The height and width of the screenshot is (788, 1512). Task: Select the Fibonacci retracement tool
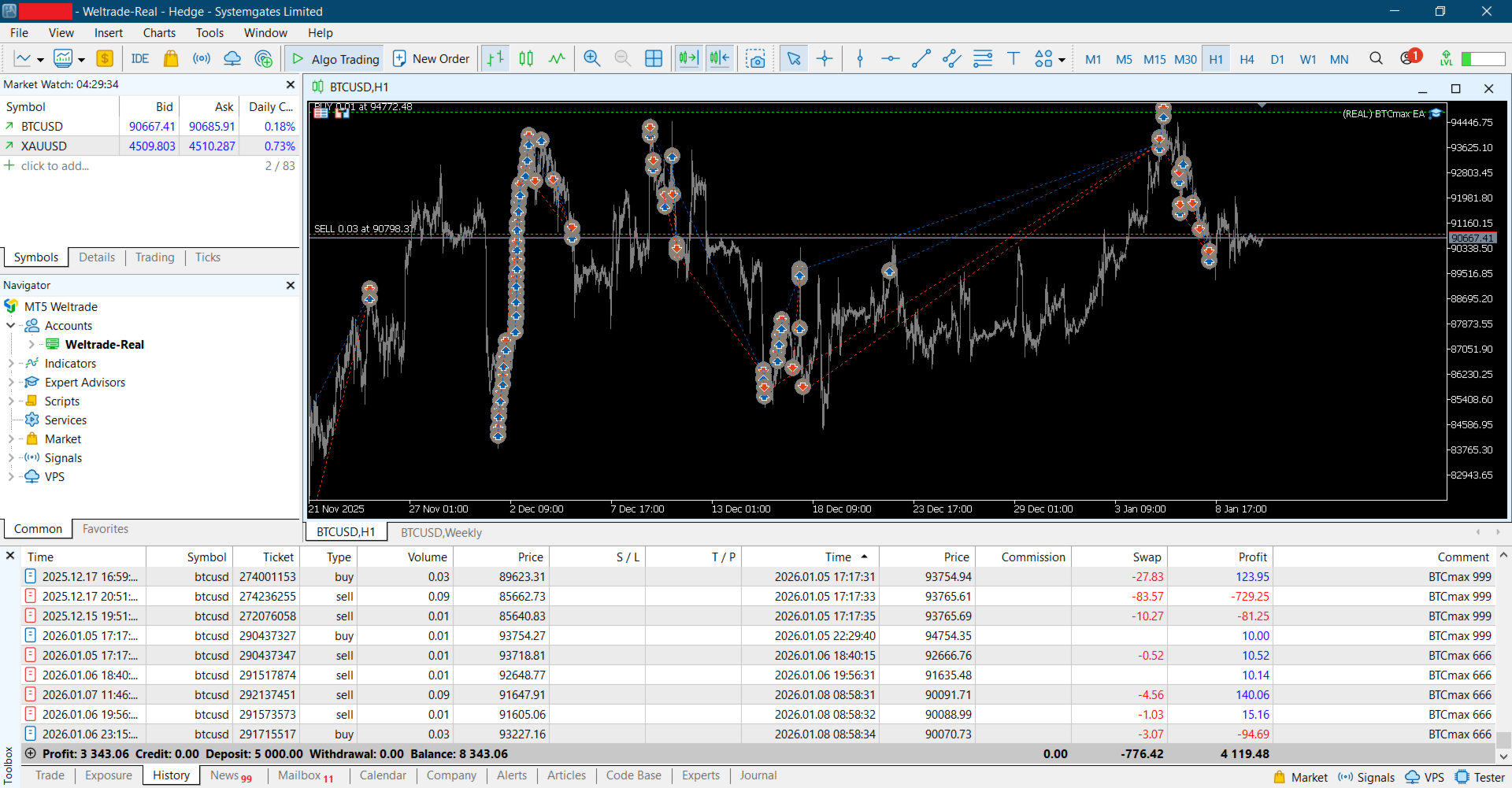(982, 59)
